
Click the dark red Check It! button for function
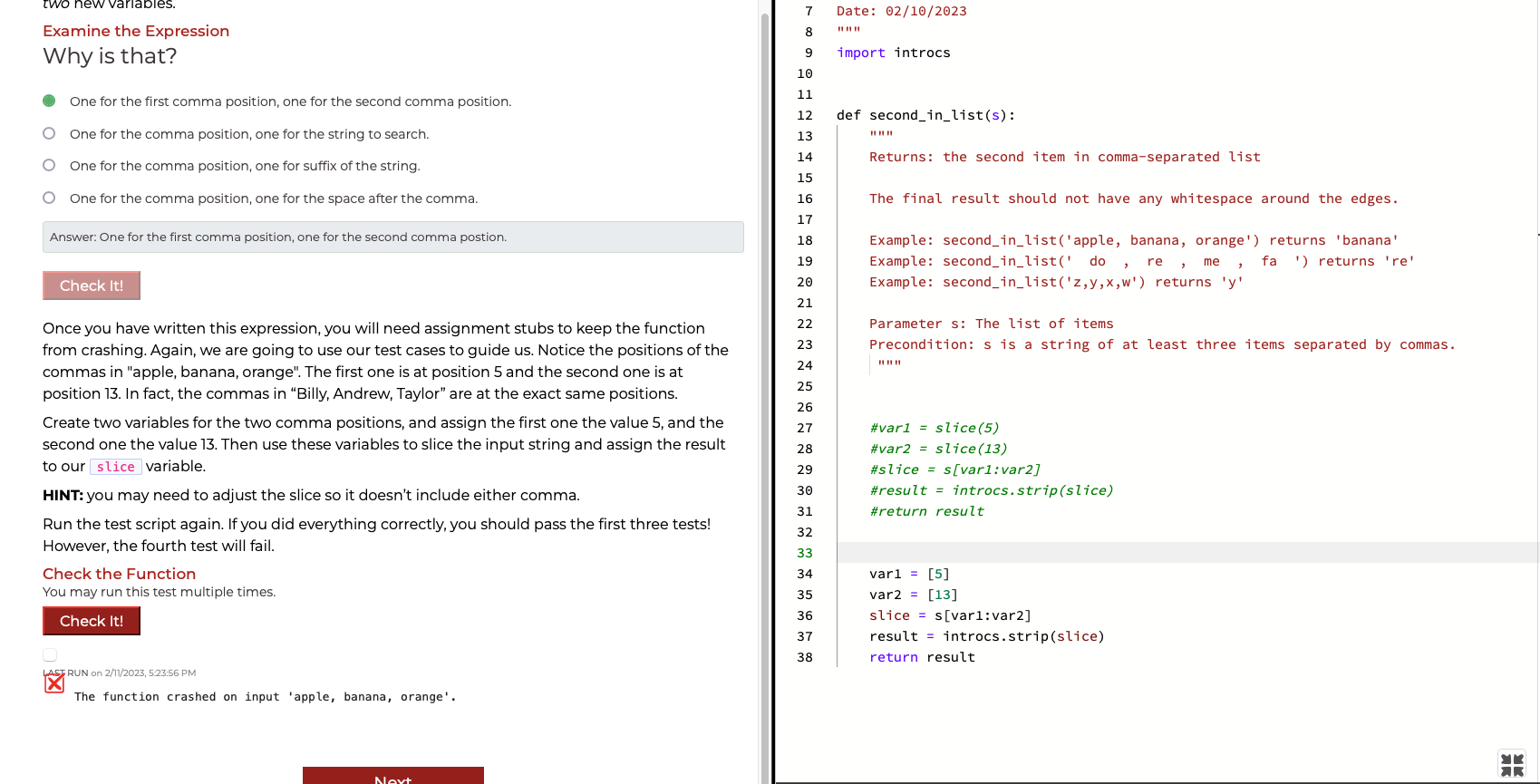[92, 621]
